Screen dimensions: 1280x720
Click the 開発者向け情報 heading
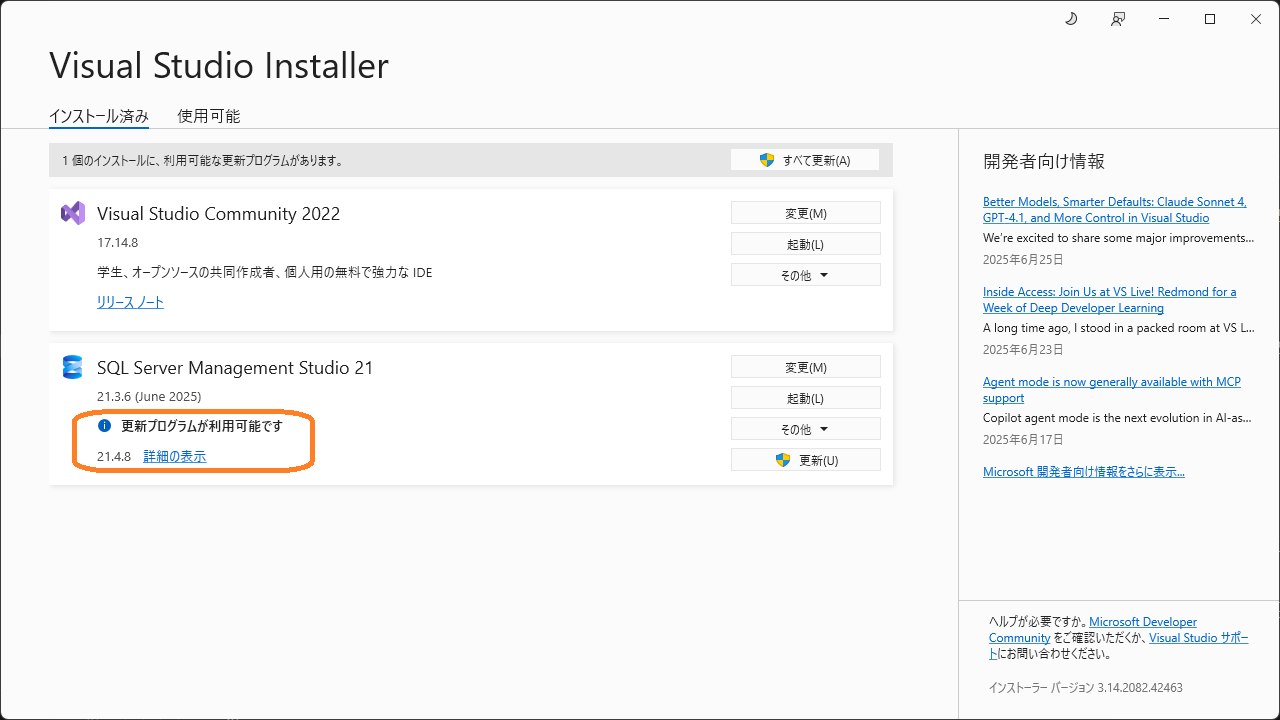point(1044,161)
